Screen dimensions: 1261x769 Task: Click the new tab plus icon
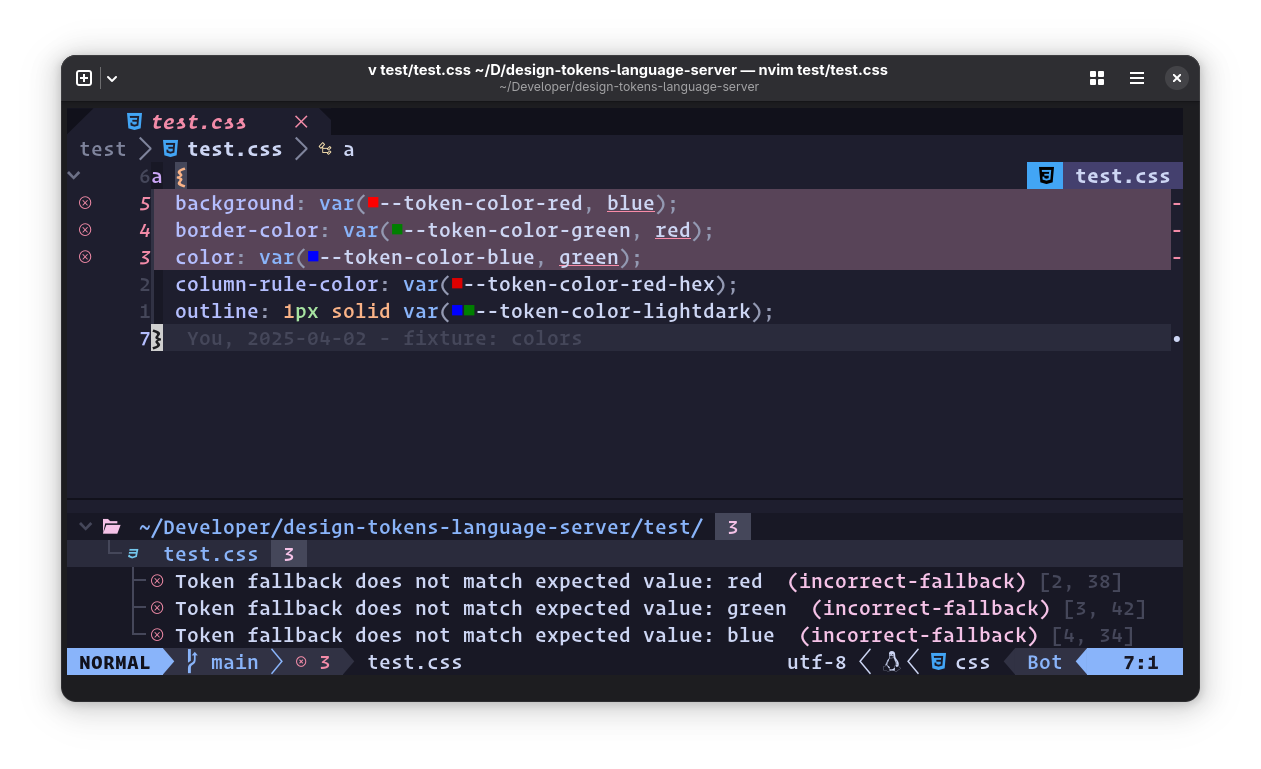click(84, 78)
